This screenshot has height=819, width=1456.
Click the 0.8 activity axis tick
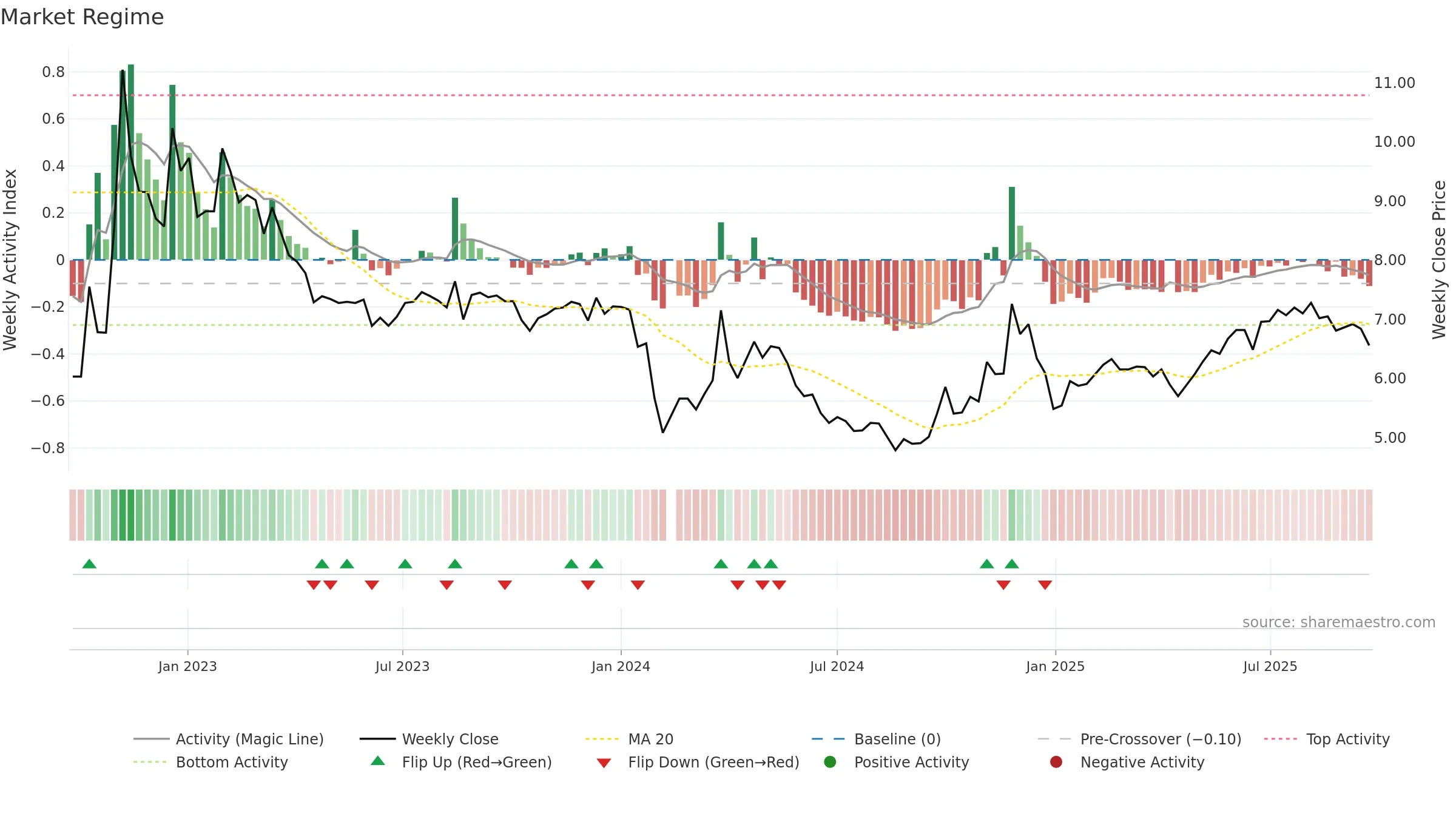point(53,72)
